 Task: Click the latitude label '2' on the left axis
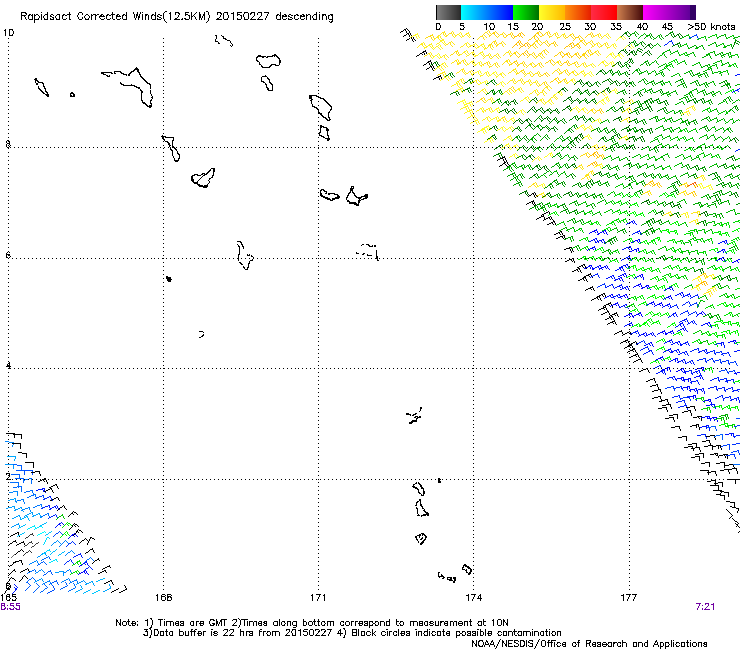point(8,476)
